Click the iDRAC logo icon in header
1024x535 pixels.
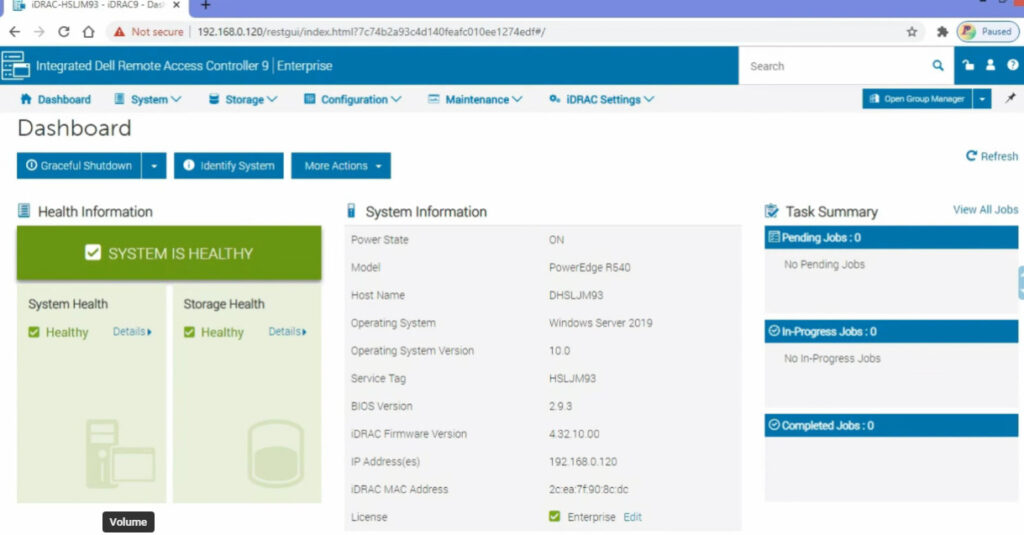point(16,65)
